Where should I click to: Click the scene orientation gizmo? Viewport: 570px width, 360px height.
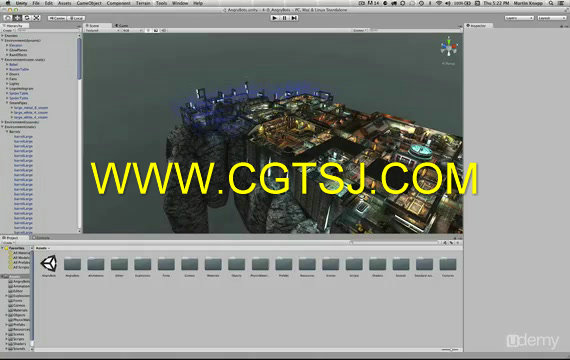(x=449, y=47)
